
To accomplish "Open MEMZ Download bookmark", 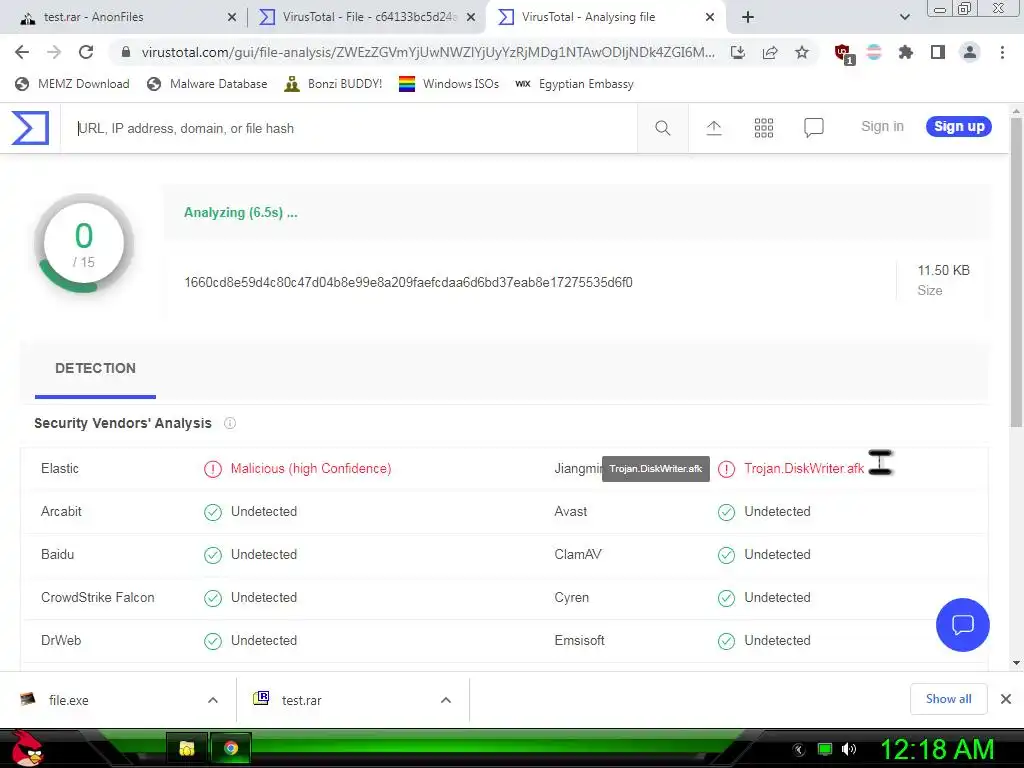I will 72,84.
